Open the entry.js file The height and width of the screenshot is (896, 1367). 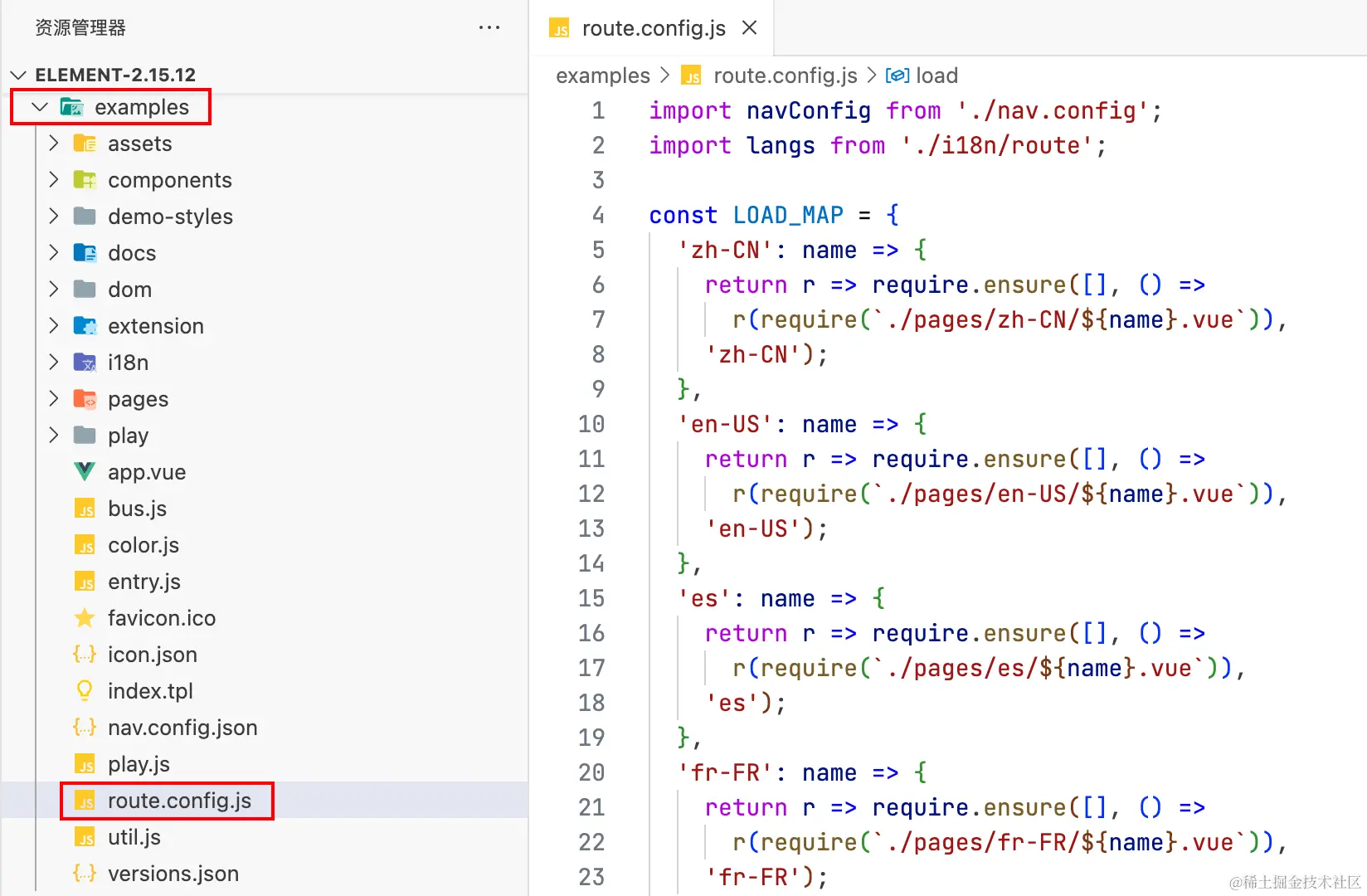coord(144,582)
